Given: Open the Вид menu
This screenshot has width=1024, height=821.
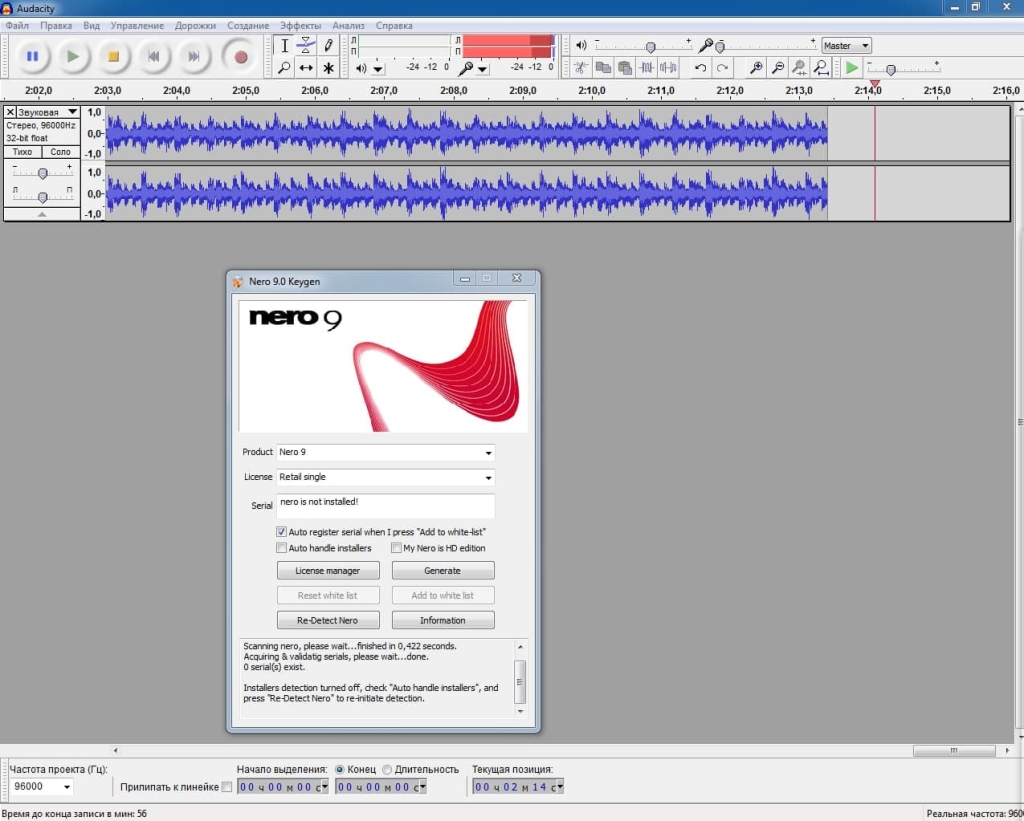Looking at the screenshot, I should coord(91,25).
